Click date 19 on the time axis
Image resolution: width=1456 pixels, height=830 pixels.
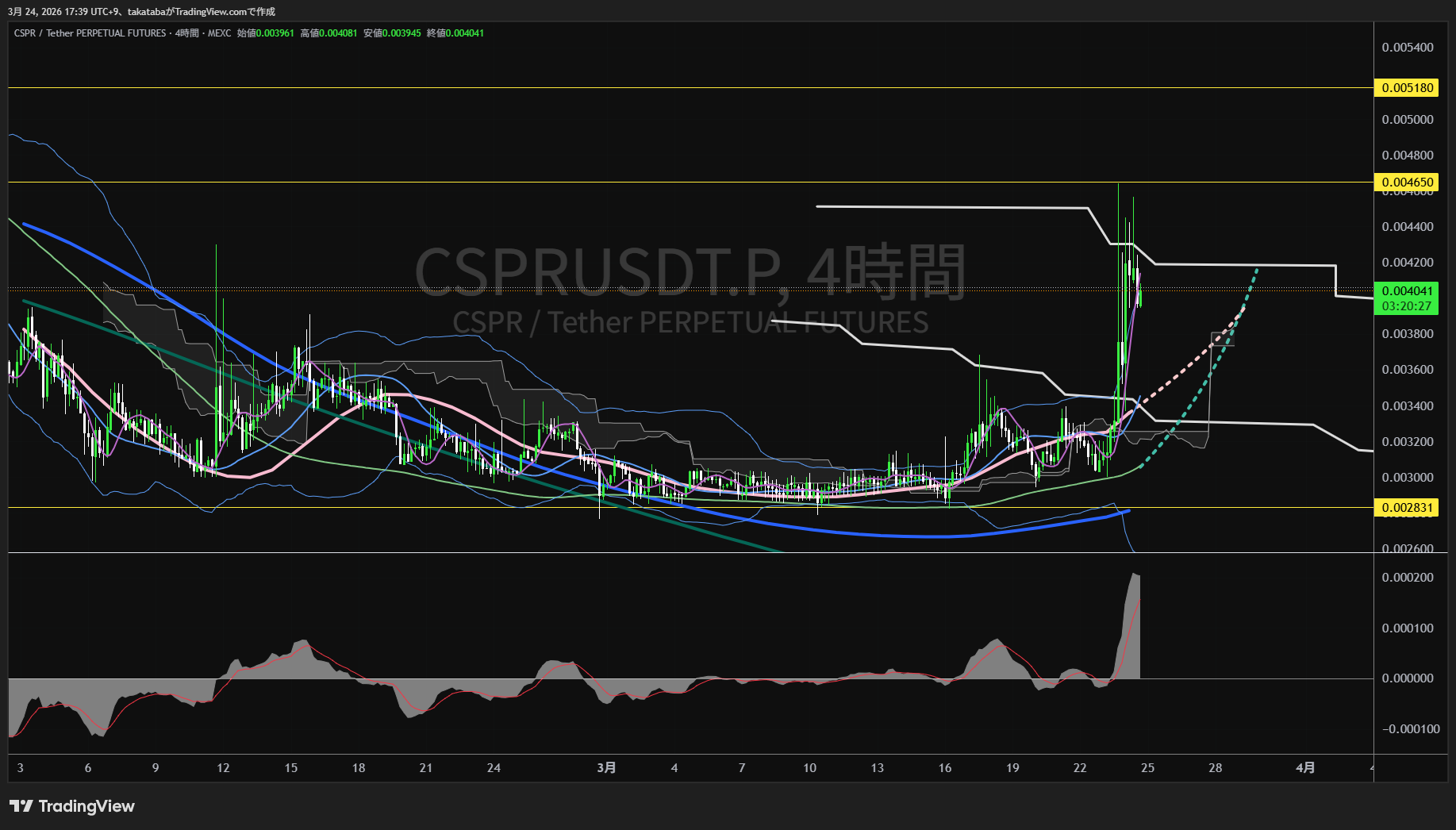[x=1012, y=767]
